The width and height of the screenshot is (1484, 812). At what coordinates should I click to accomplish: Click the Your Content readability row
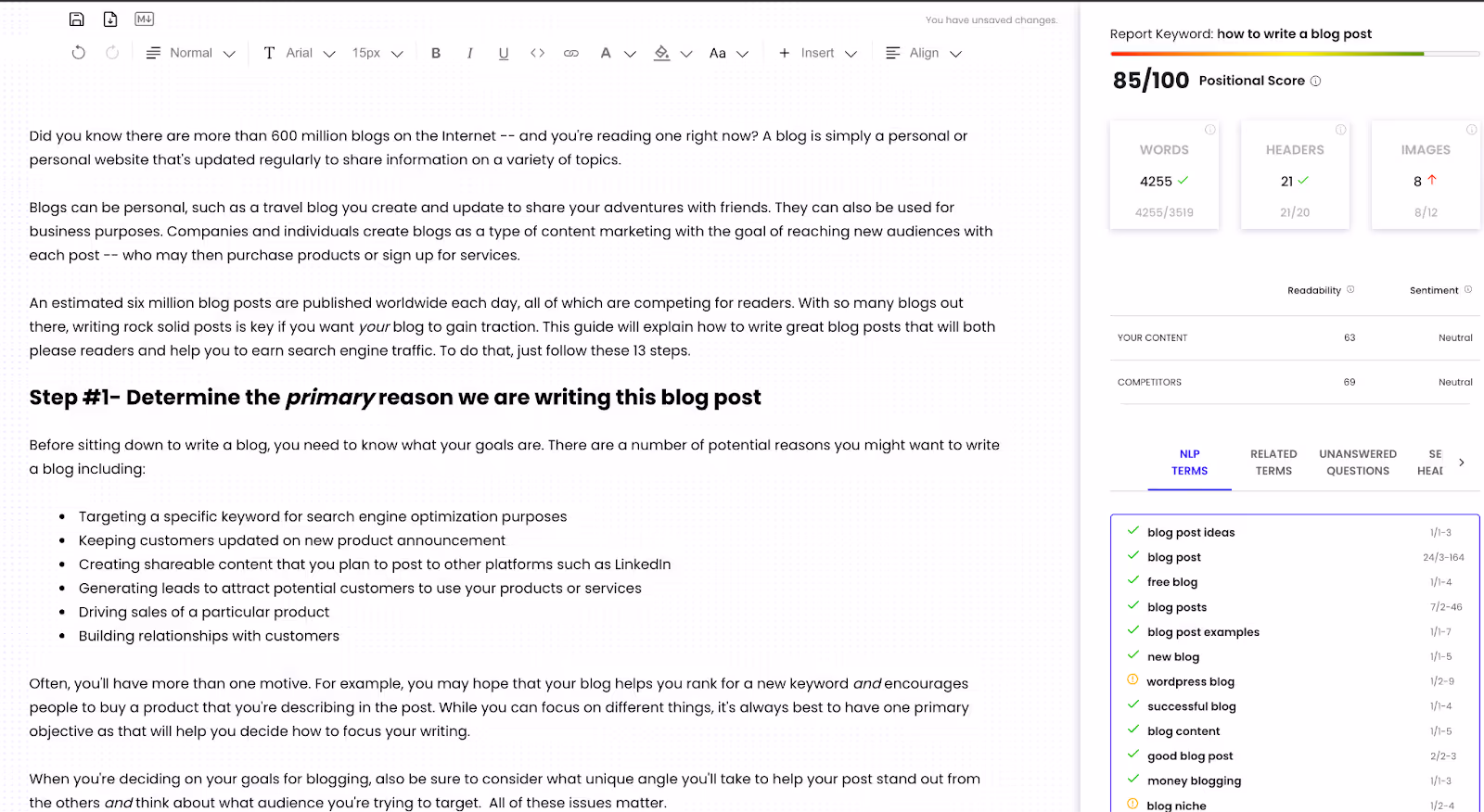pyautogui.click(x=1295, y=337)
